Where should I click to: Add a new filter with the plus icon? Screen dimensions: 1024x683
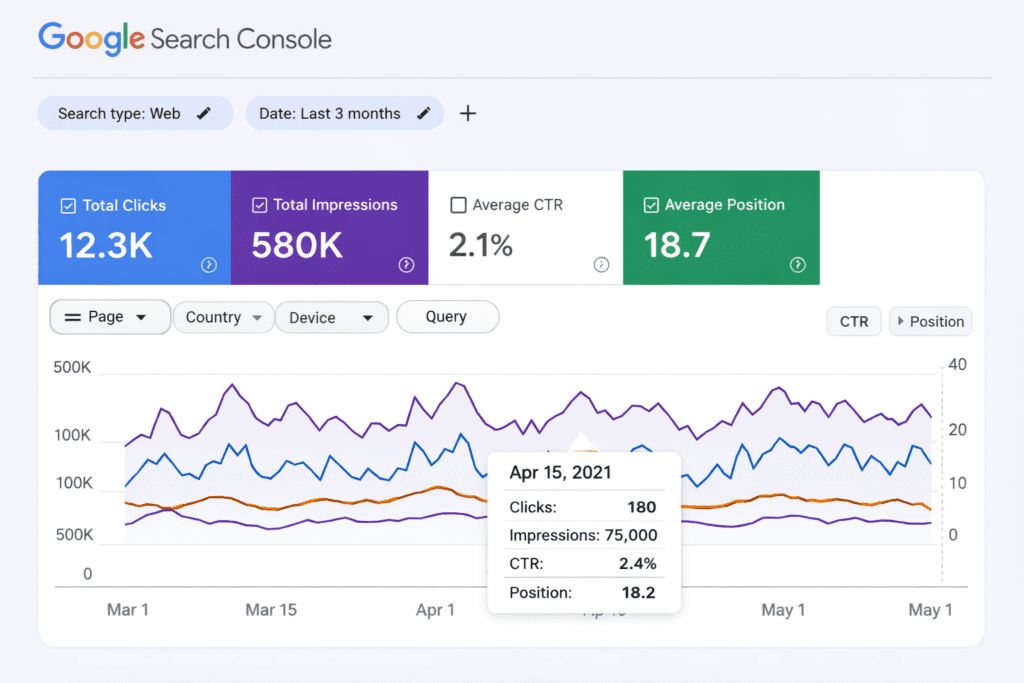(467, 113)
